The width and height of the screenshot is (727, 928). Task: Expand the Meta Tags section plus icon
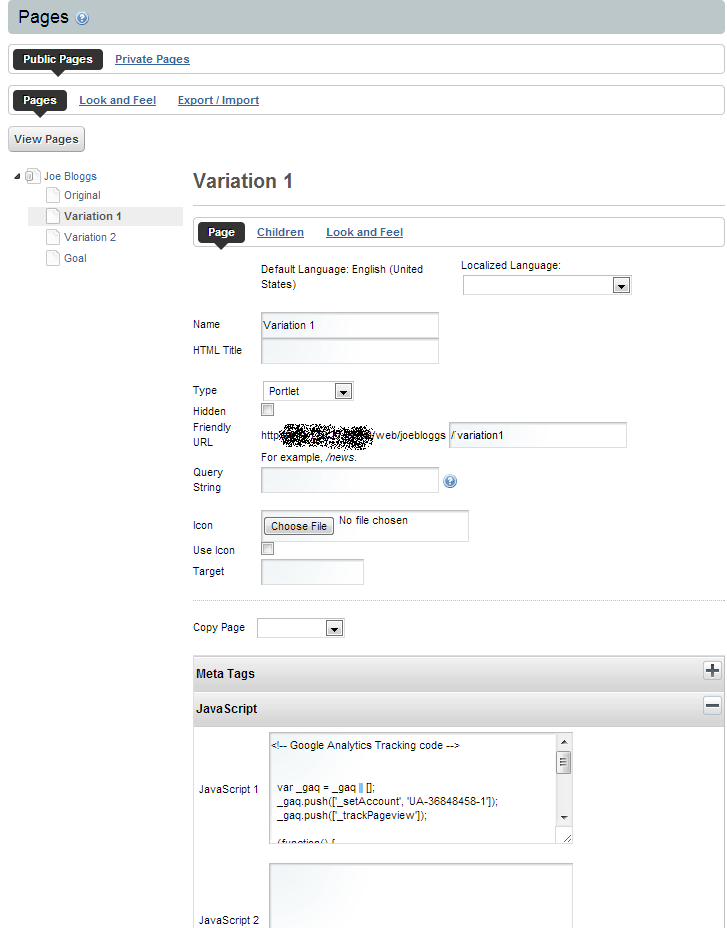coord(712,671)
